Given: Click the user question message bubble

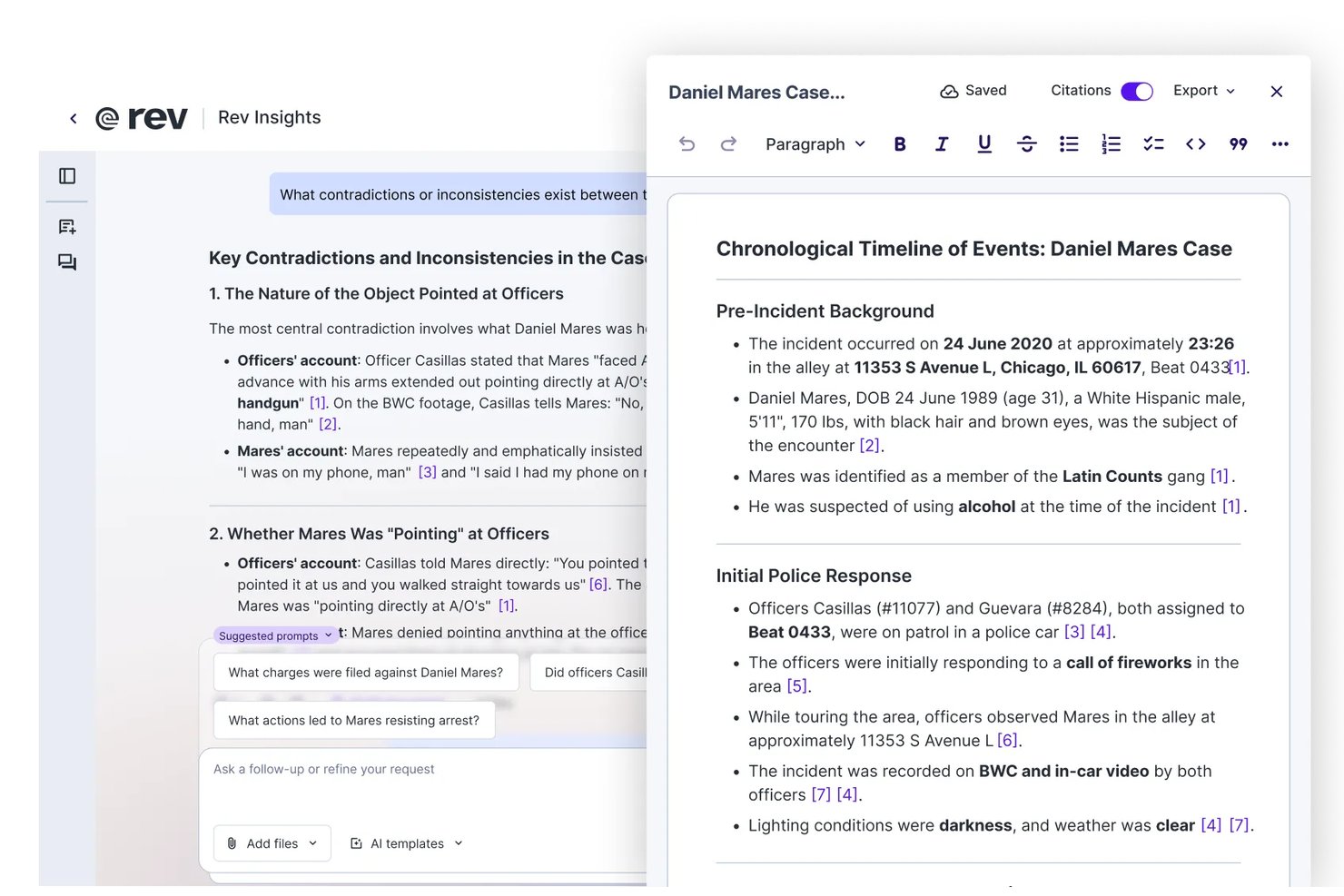Looking at the screenshot, I should (x=459, y=194).
